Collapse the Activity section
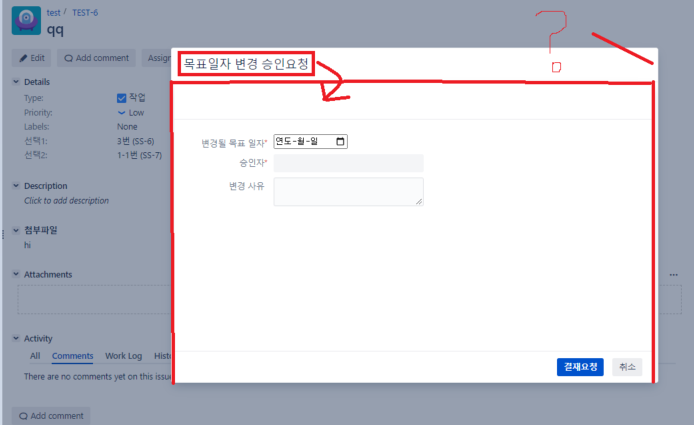This screenshot has width=694, height=425. tap(16, 339)
